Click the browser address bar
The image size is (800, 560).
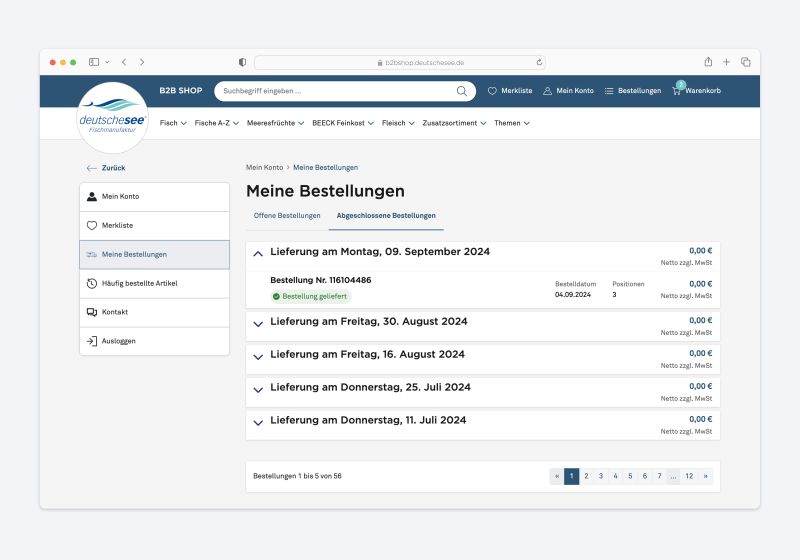pyautogui.click(x=400, y=62)
